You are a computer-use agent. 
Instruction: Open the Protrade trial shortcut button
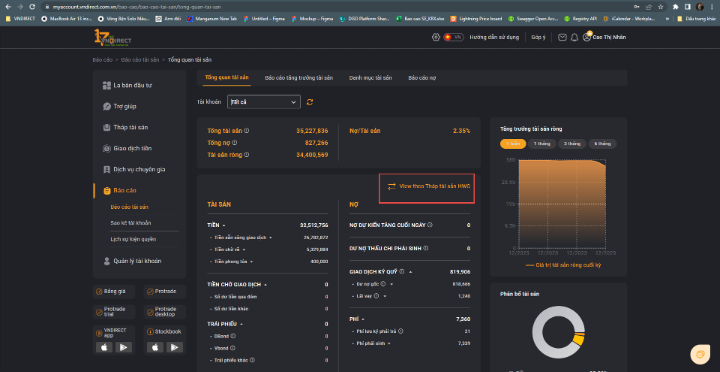(x=114, y=312)
